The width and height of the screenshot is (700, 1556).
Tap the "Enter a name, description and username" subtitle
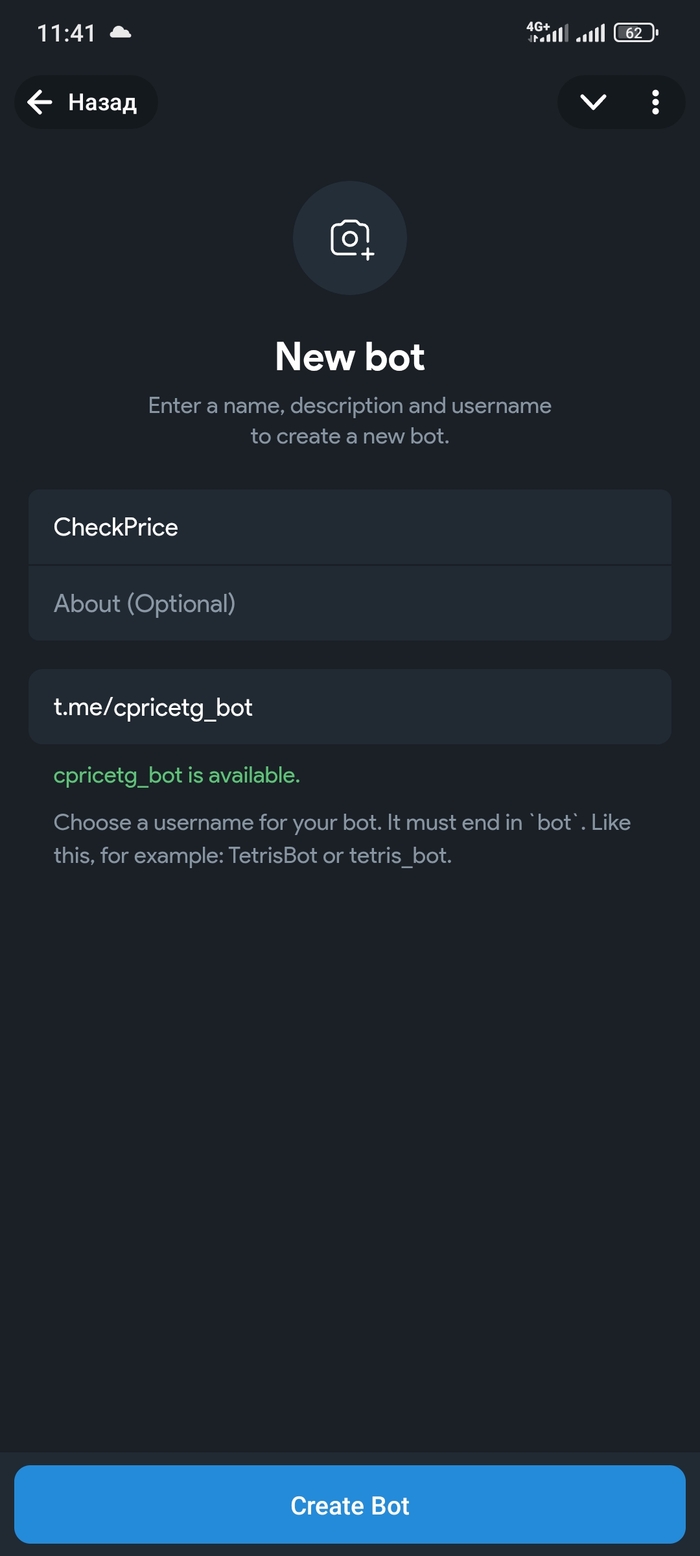pyautogui.click(x=350, y=406)
